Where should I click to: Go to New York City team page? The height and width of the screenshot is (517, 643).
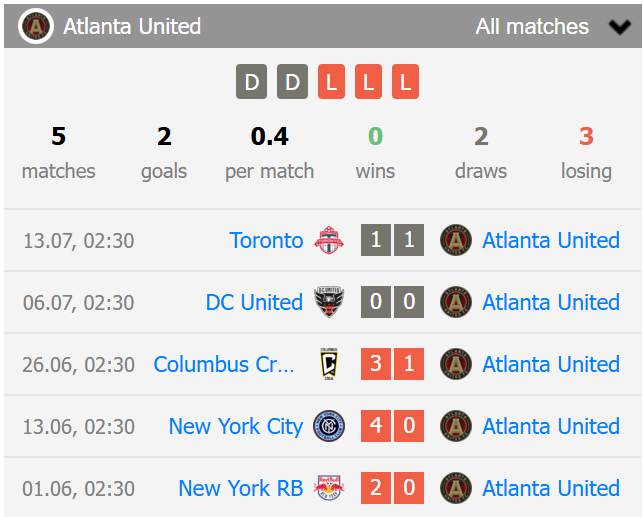pos(235,426)
